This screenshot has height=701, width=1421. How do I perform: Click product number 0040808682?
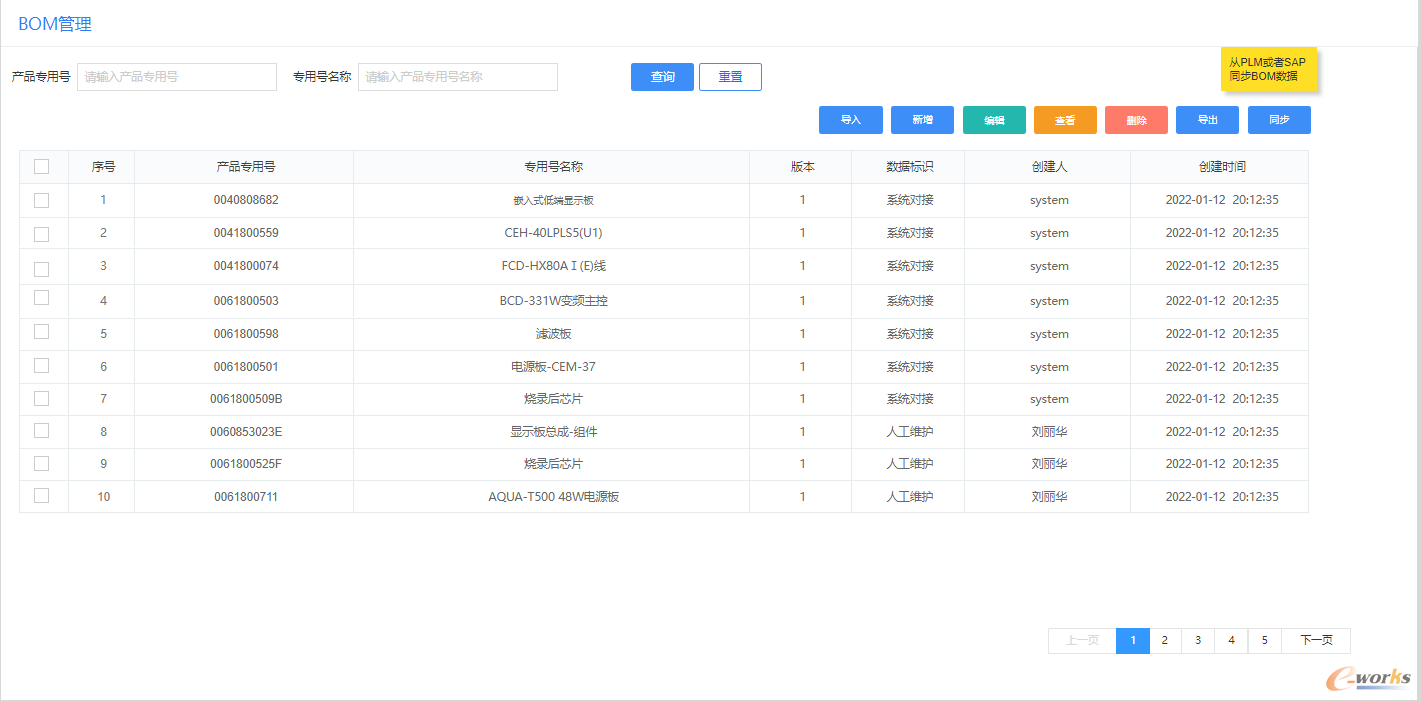point(246,200)
